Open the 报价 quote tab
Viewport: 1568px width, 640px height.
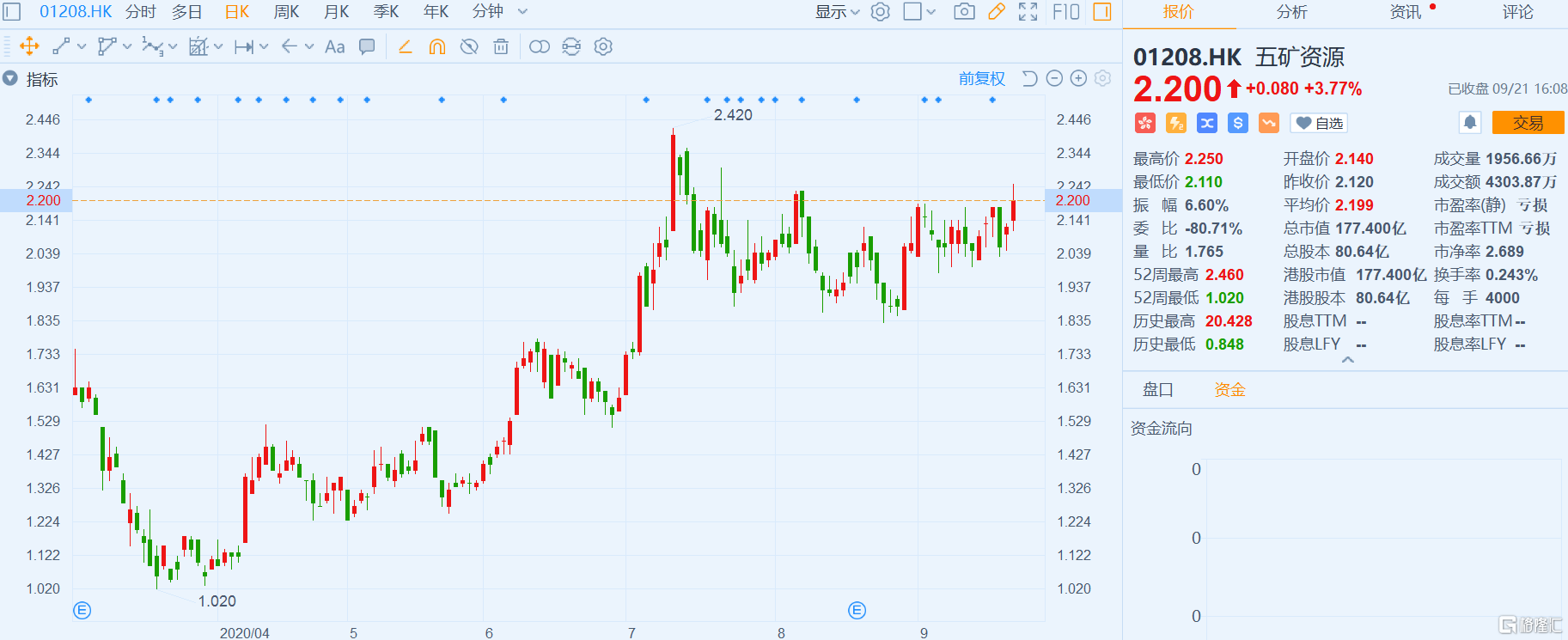tap(1179, 12)
